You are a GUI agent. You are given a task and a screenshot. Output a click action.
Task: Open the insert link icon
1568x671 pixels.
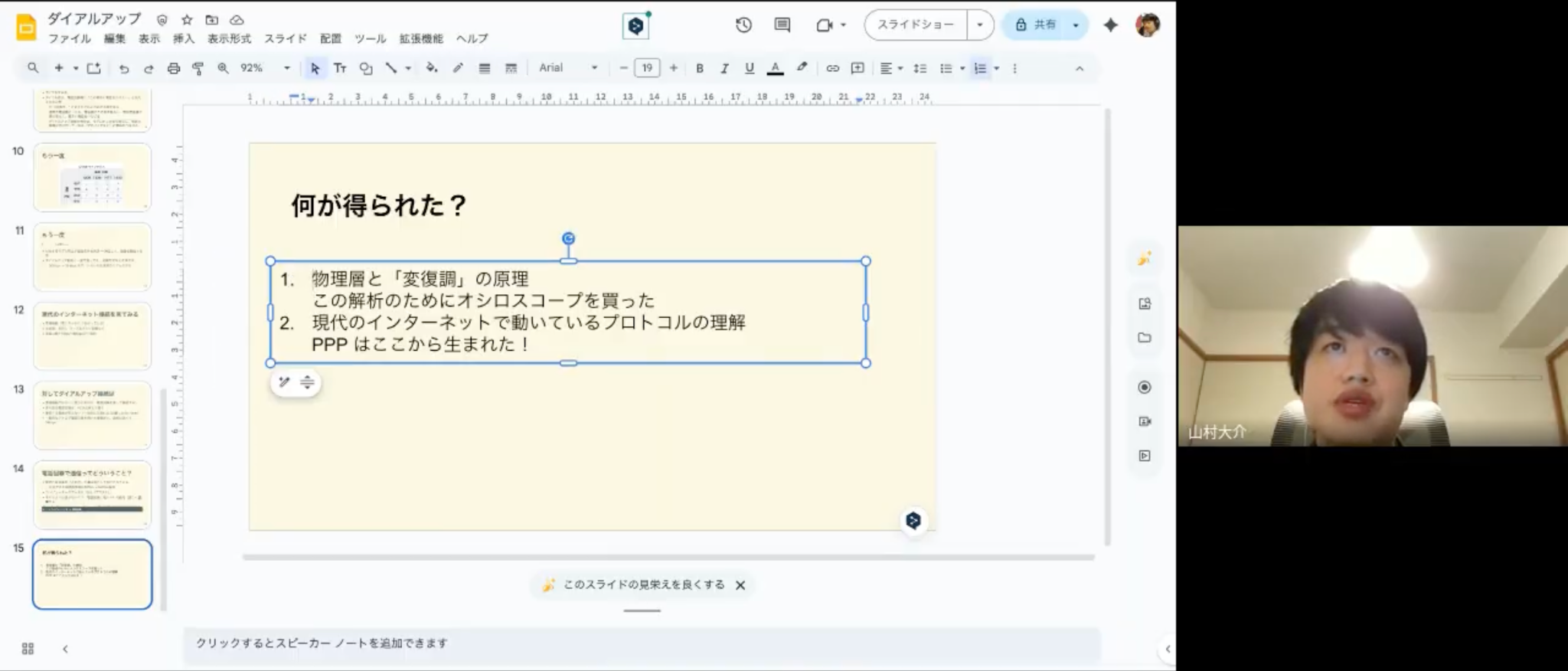pyautogui.click(x=832, y=69)
